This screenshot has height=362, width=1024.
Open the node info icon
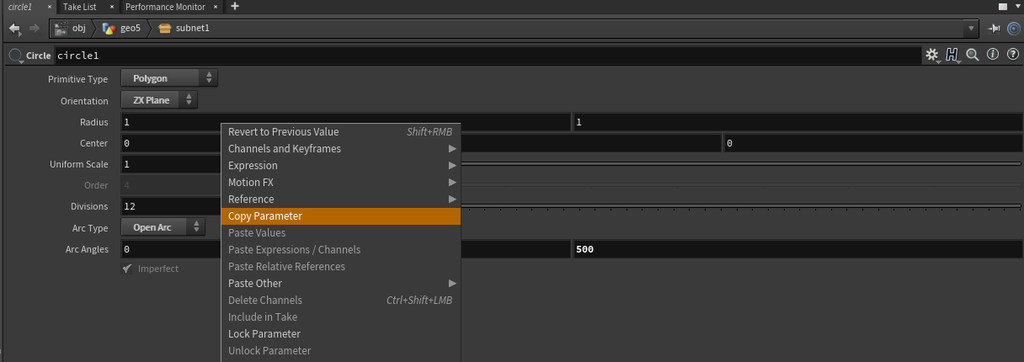[993, 56]
